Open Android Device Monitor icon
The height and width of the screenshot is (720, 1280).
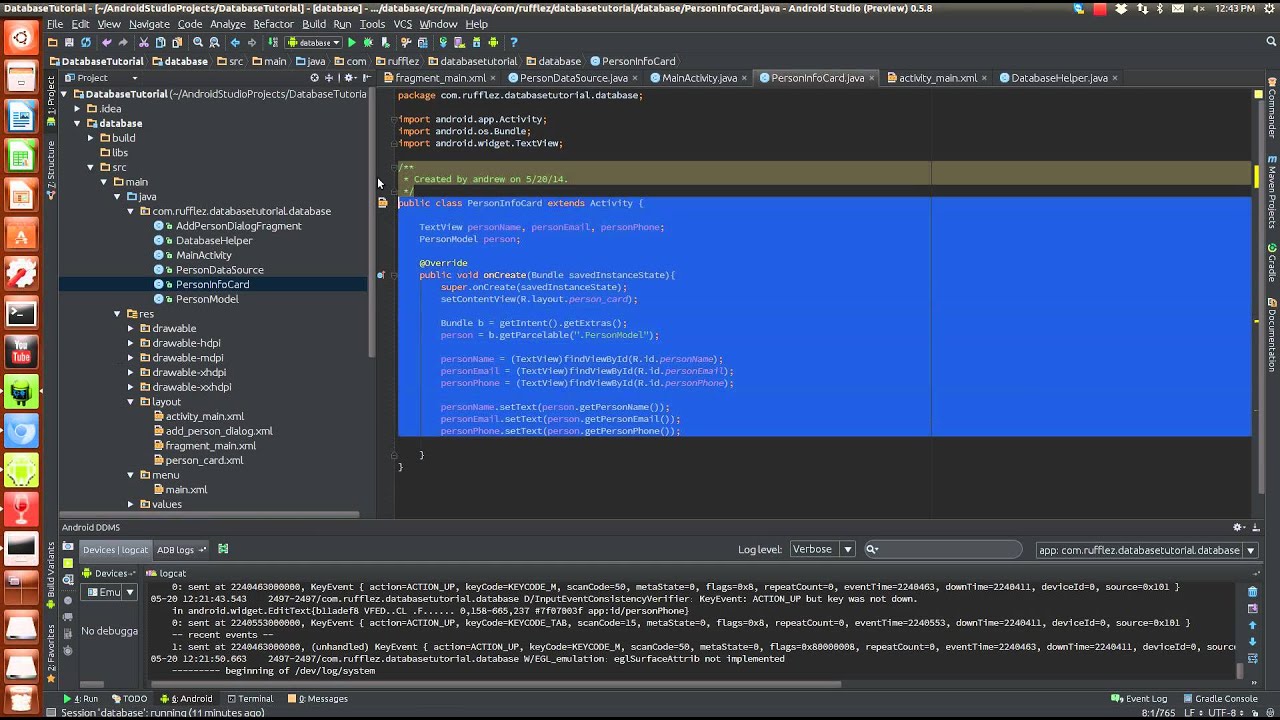pyautogui.click(x=493, y=42)
